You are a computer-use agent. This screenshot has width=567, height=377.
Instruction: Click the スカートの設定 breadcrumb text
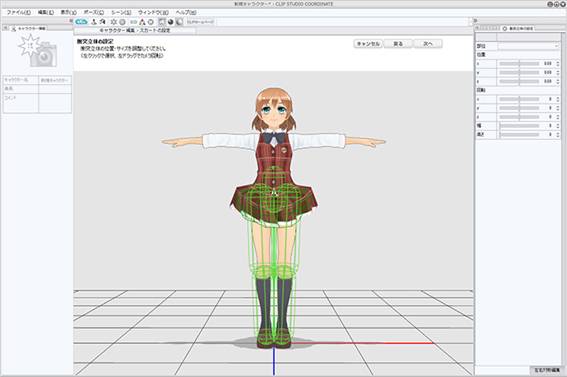155,31
